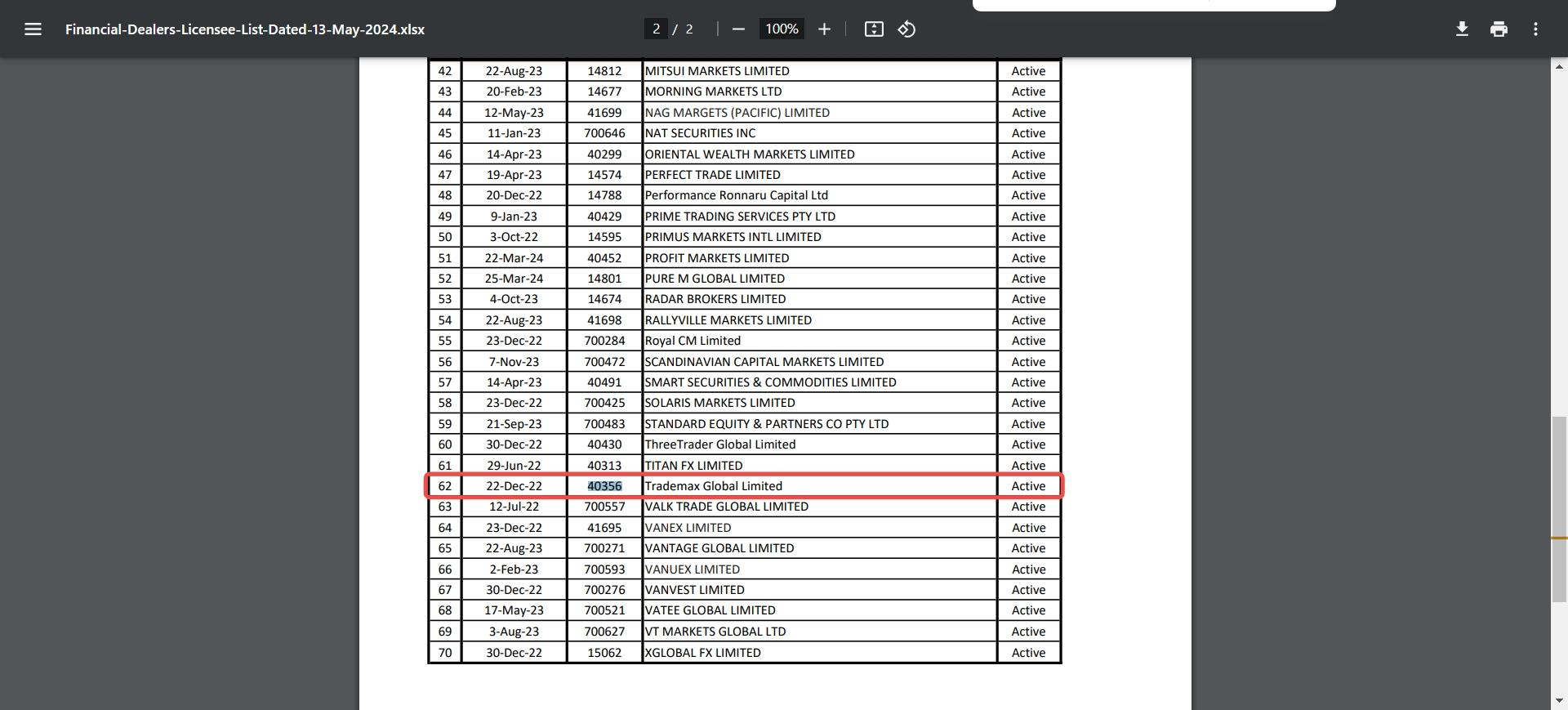This screenshot has width=1568, height=710.
Task: Click license number 15062
Action: [604, 653]
